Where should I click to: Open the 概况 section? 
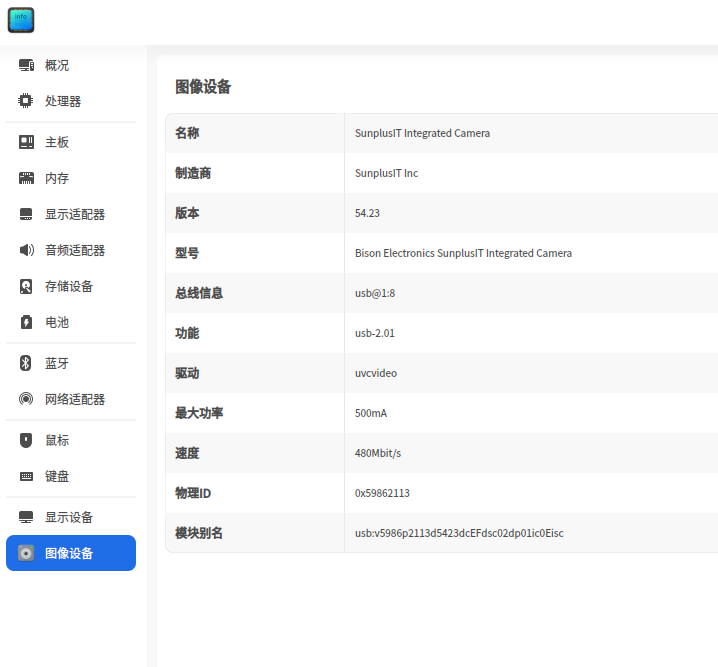tap(71, 65)
